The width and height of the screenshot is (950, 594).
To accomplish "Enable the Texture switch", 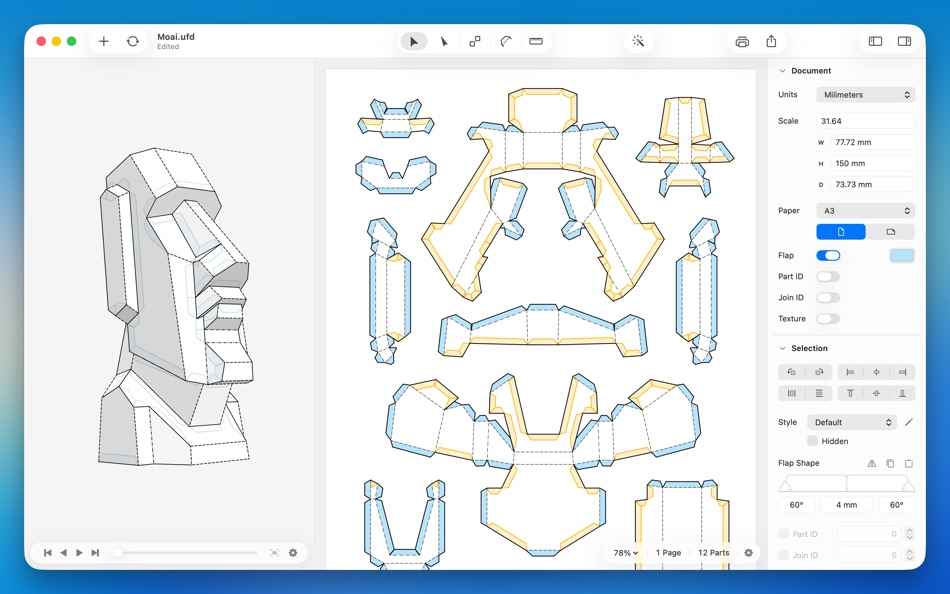I will tap(828, 319).
